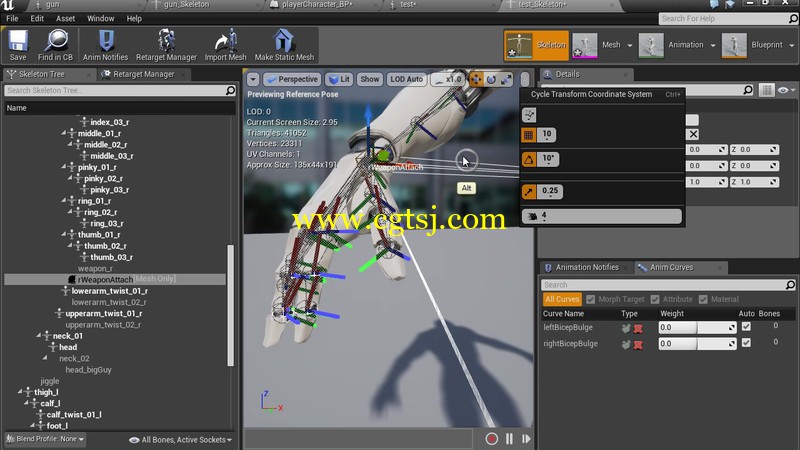
Task: Toggle Auto checkbox for leftBicepBulge
Action: (x=746, y=327)
